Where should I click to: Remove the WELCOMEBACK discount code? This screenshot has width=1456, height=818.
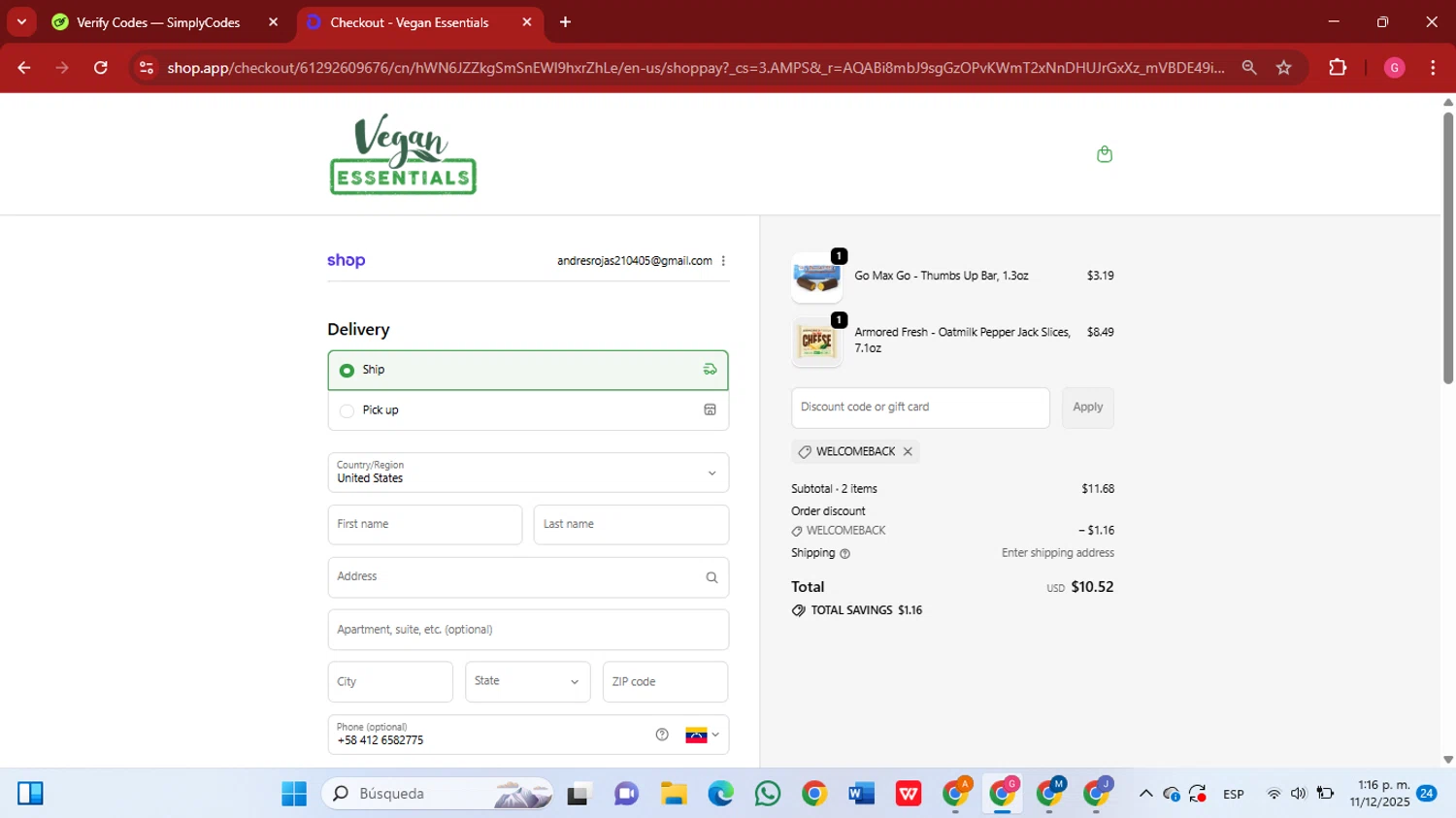(908, 451)
